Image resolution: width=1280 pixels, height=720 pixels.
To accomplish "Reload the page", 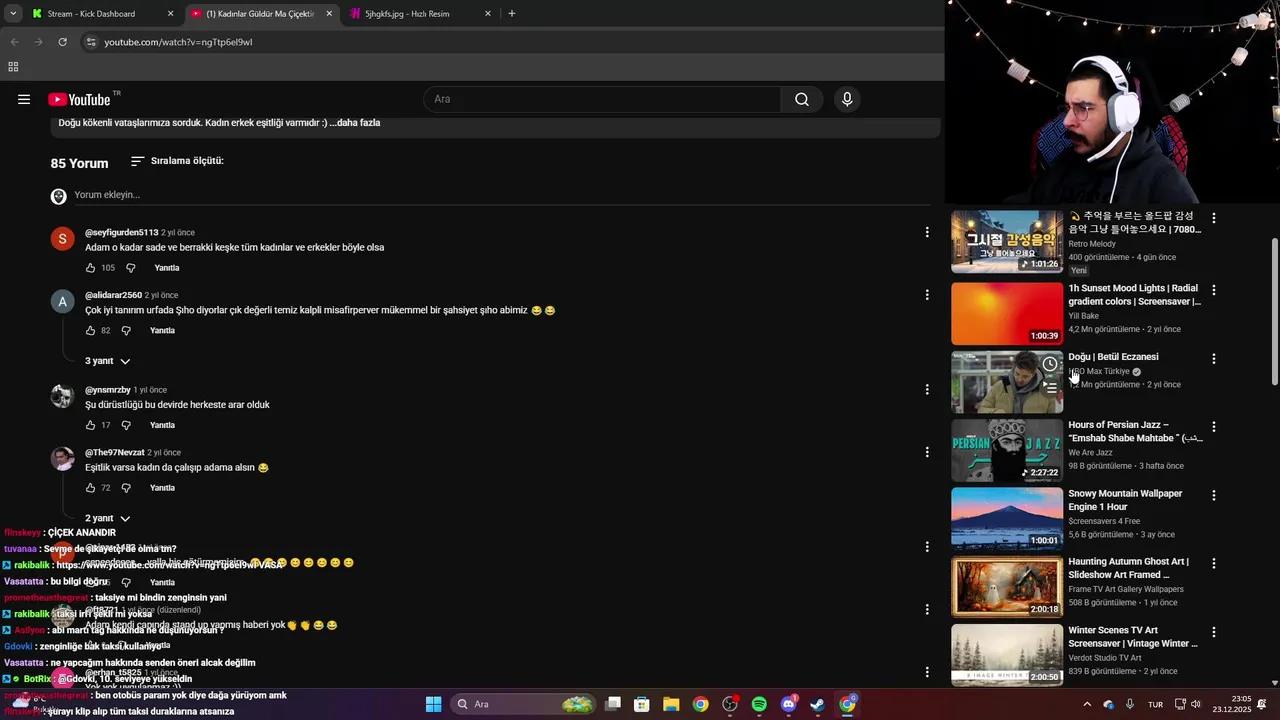I will tap(62, 42).
